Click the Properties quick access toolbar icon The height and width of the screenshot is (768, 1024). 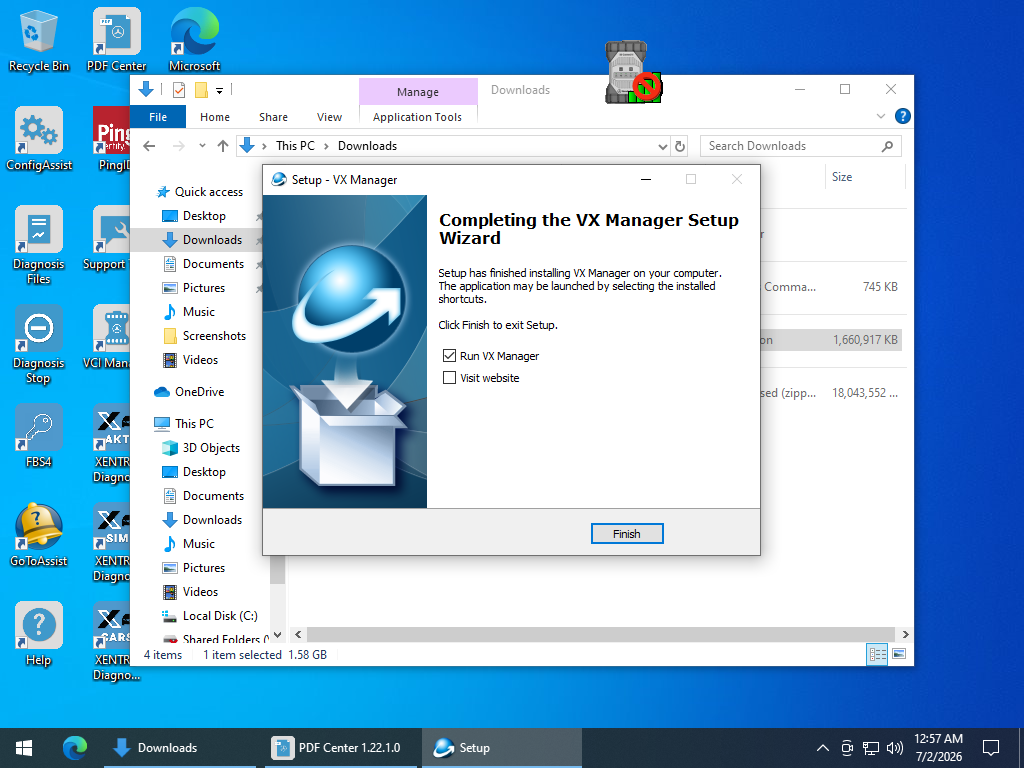[178, 89]
